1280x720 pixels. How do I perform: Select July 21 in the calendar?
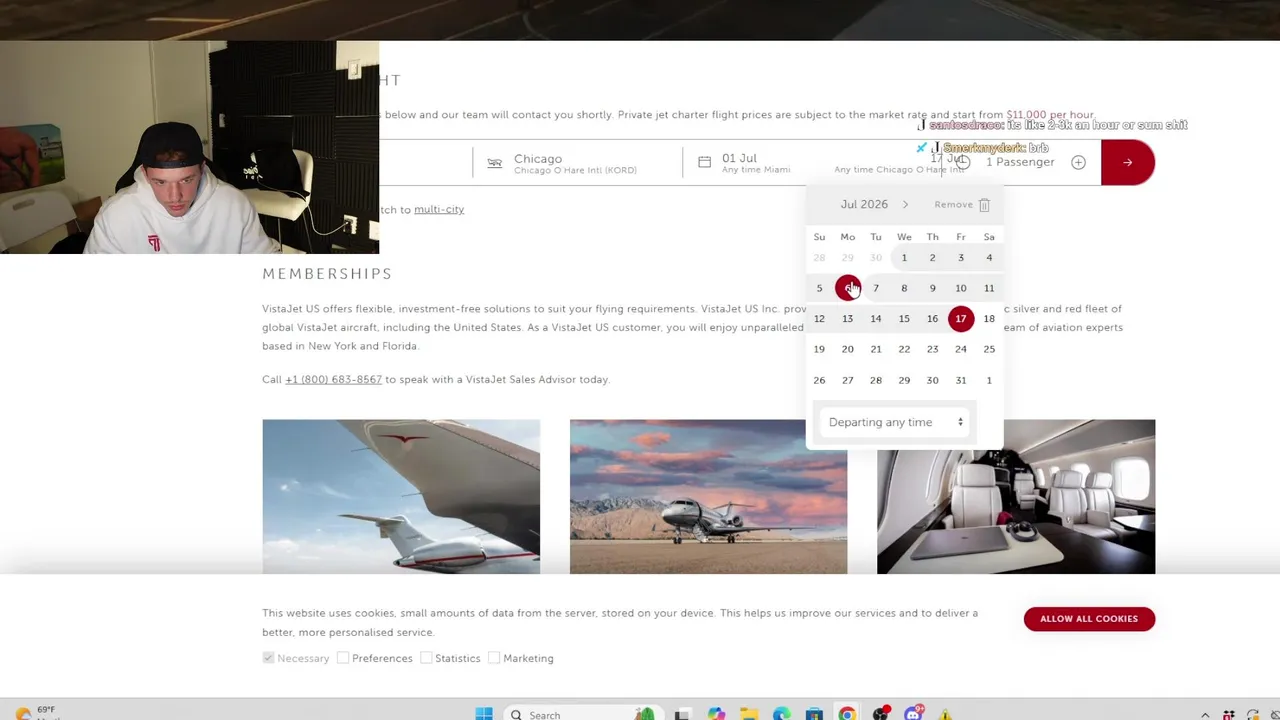point(875,349)
